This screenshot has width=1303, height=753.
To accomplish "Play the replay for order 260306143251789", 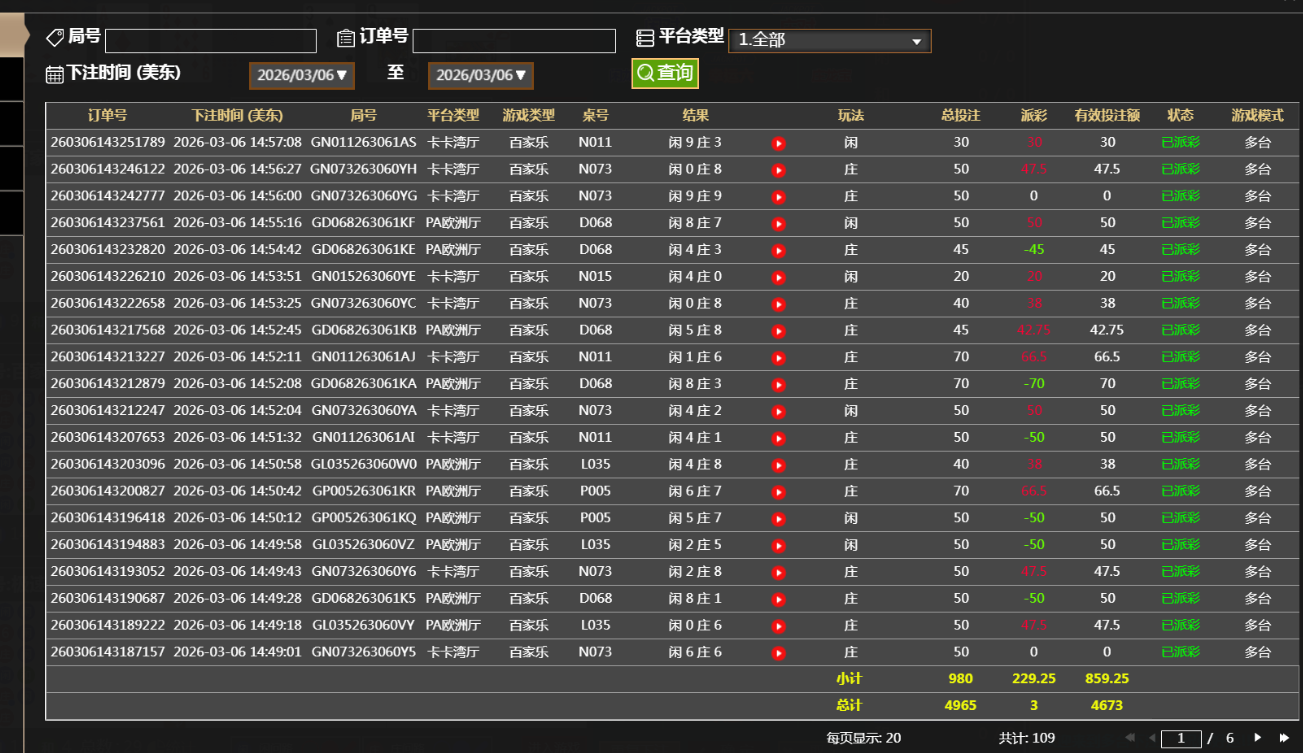I will point(779,143).
